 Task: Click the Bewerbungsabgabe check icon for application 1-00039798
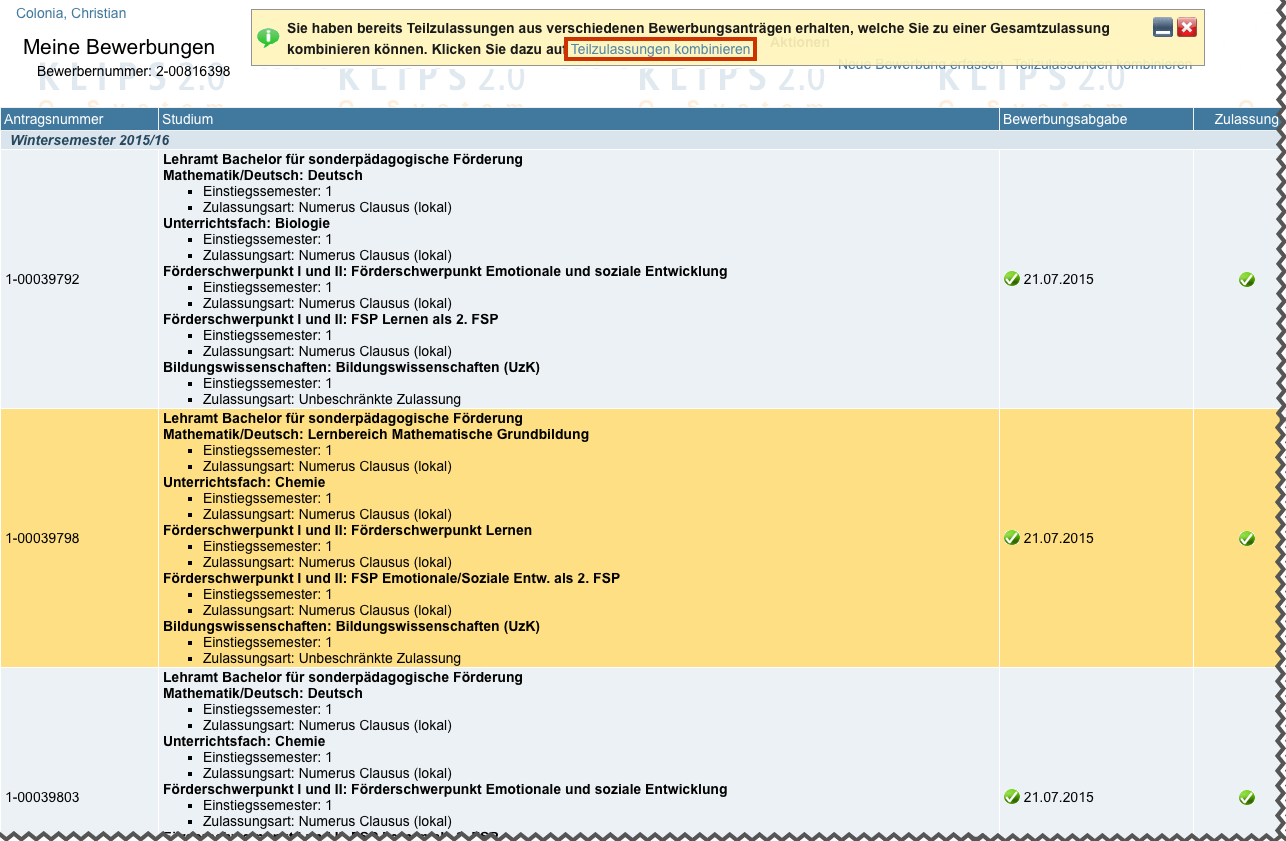point(1011,538)
